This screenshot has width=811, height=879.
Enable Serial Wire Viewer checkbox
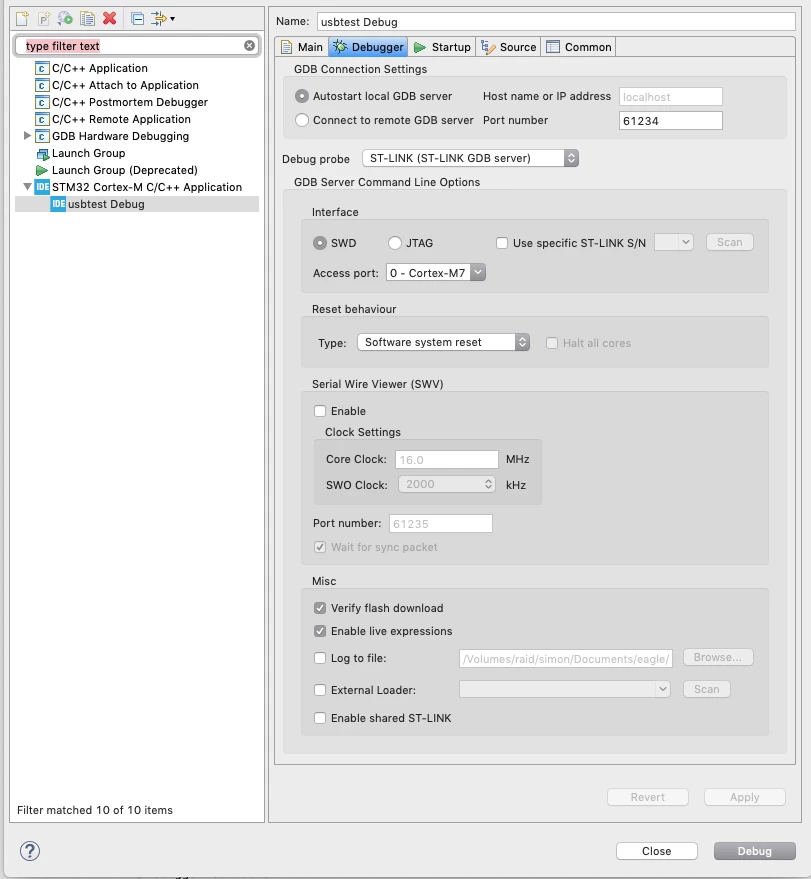pyautogui.click(x=319, y=411)
